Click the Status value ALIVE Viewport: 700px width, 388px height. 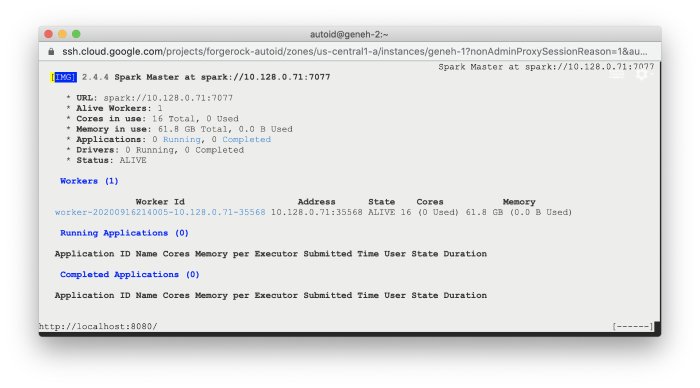click(x=133, y=160)
